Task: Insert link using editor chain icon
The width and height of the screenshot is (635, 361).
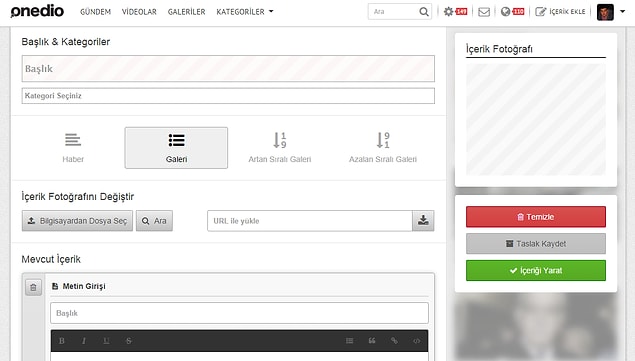Action: tap(394, 341)
